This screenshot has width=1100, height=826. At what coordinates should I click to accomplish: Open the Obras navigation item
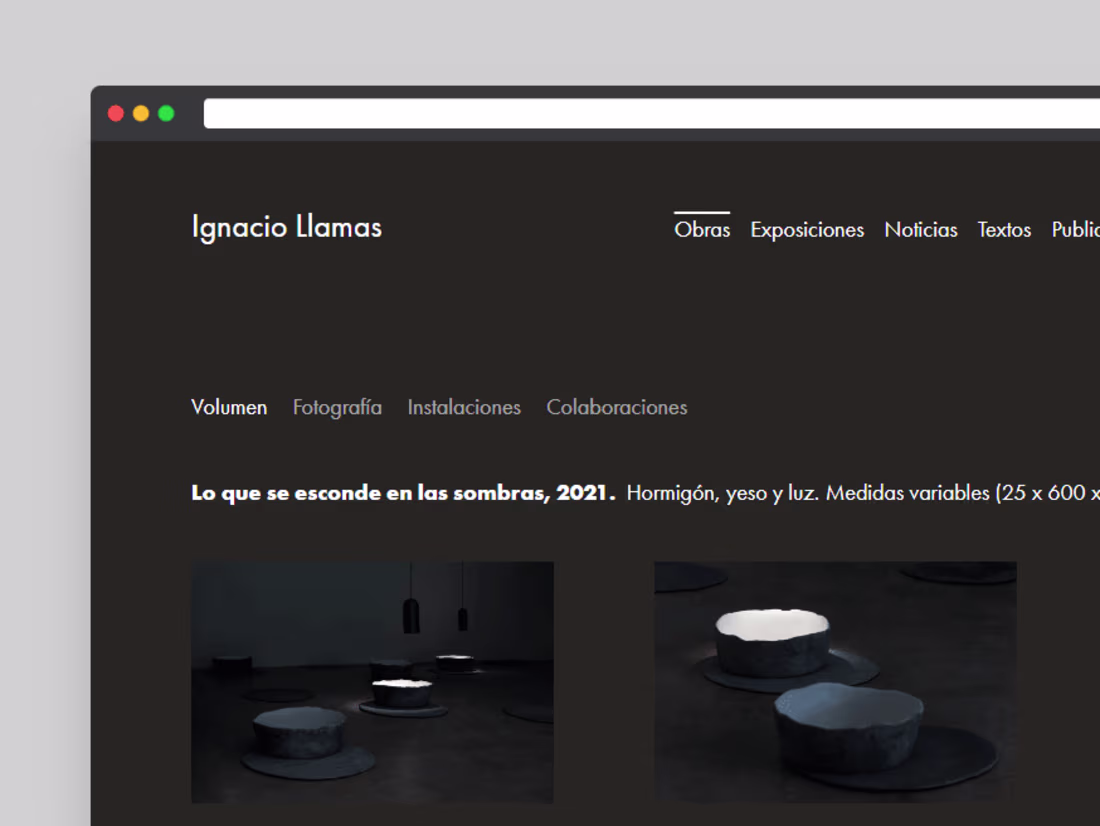702,229
